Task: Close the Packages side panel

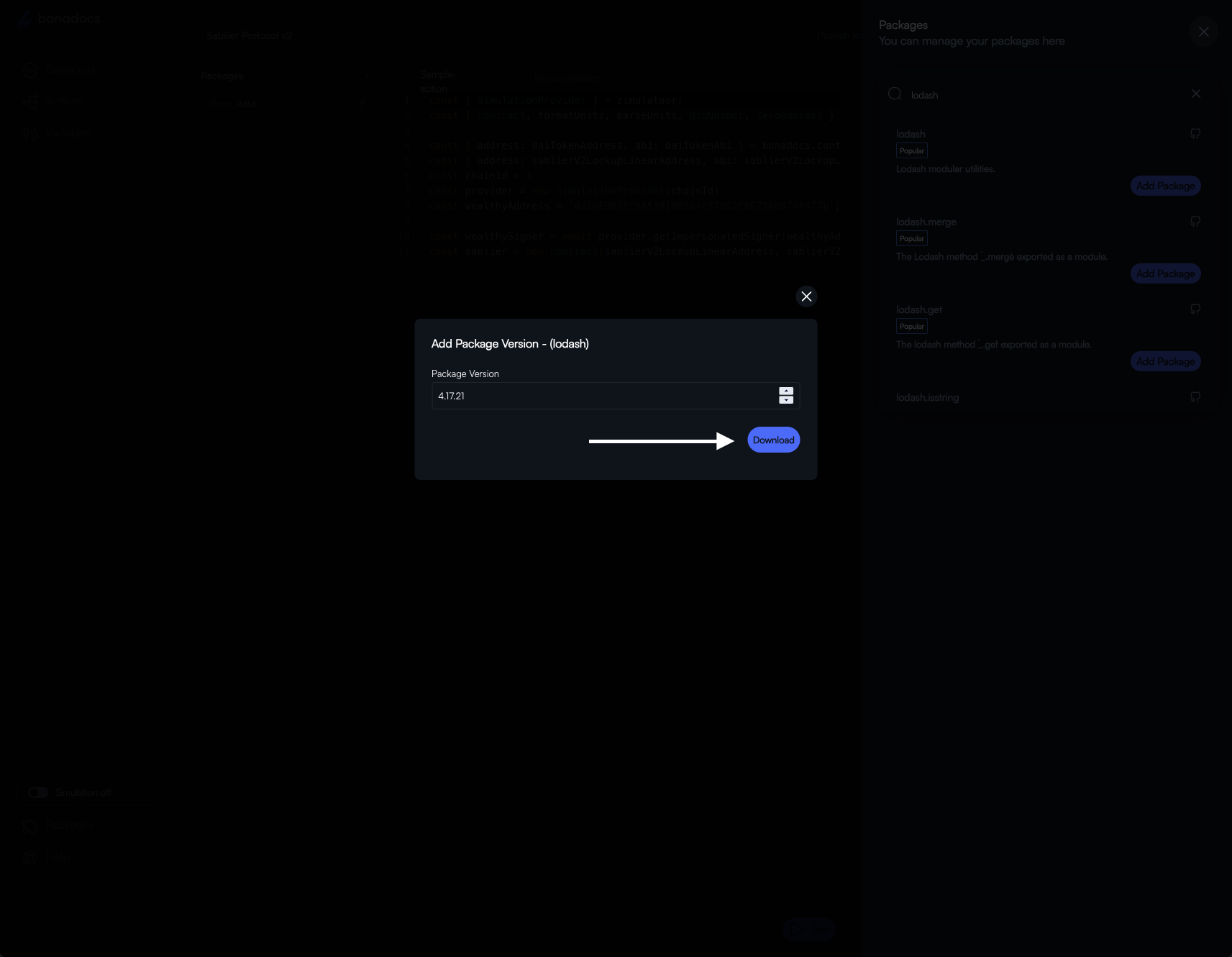Action: click(1203, 32)
